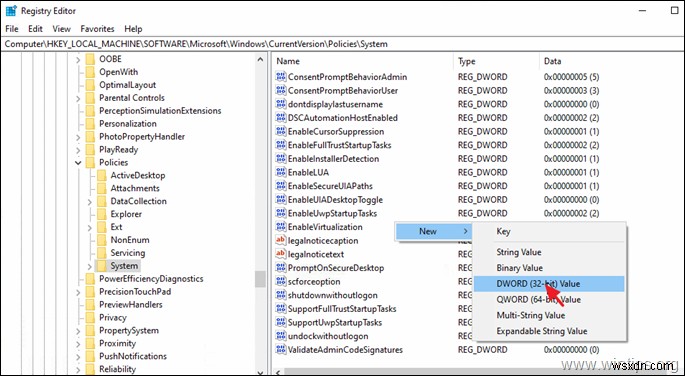Select the SupportUwpStartupTasks value icon
The height and width of the screenshot is (376, 685).
point(280,322)
